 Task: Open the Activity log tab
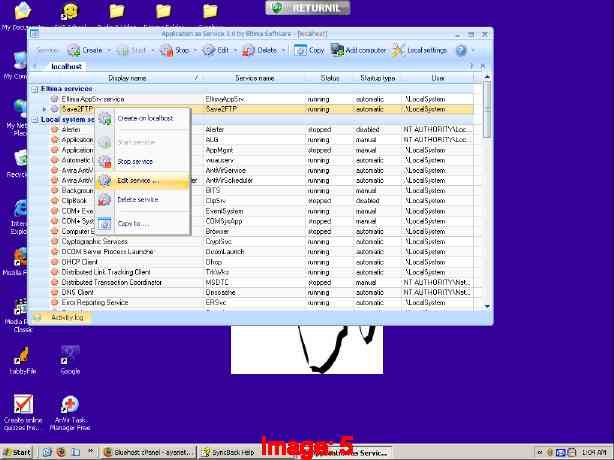tap(61, 317)
